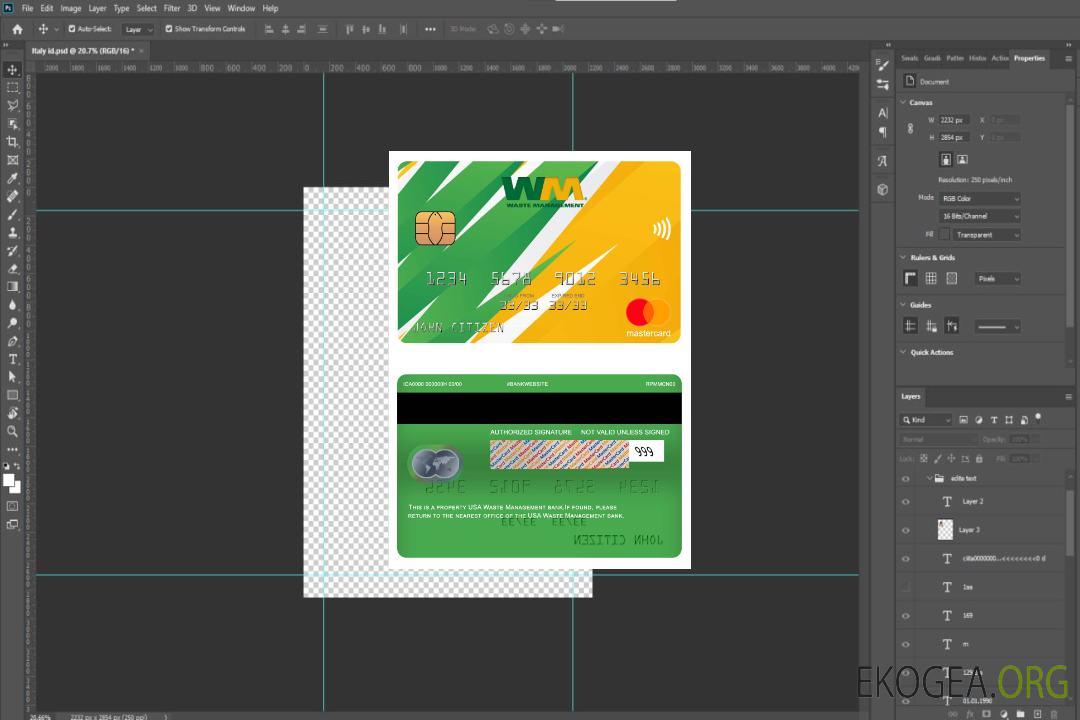Select the Zoom tool
This screenshot has height=720, width=1080.
(12, 431)
